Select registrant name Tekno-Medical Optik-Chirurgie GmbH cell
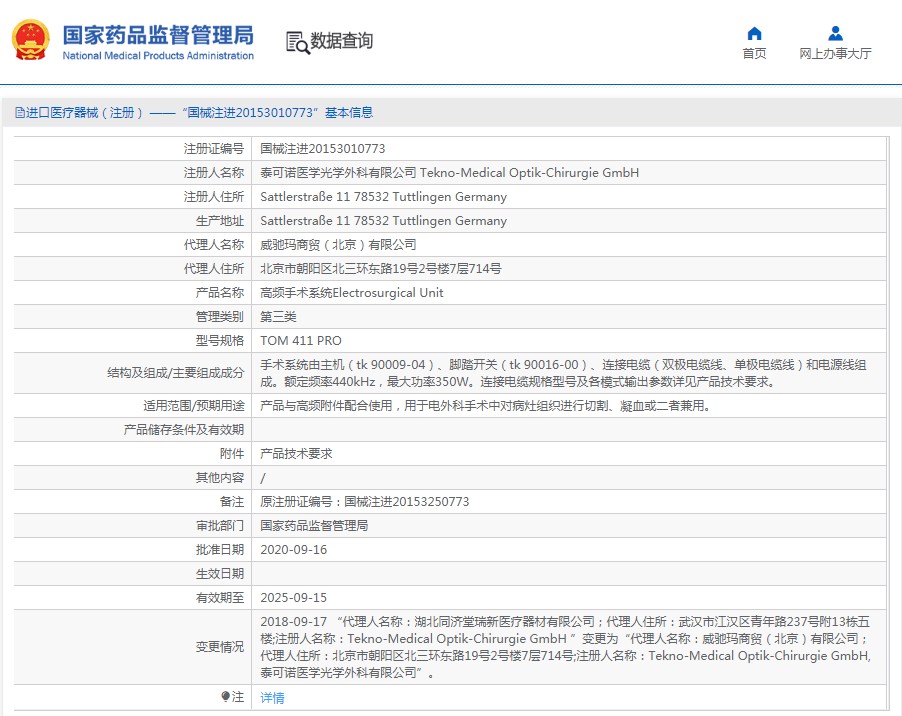 click(x=449, y=173)
